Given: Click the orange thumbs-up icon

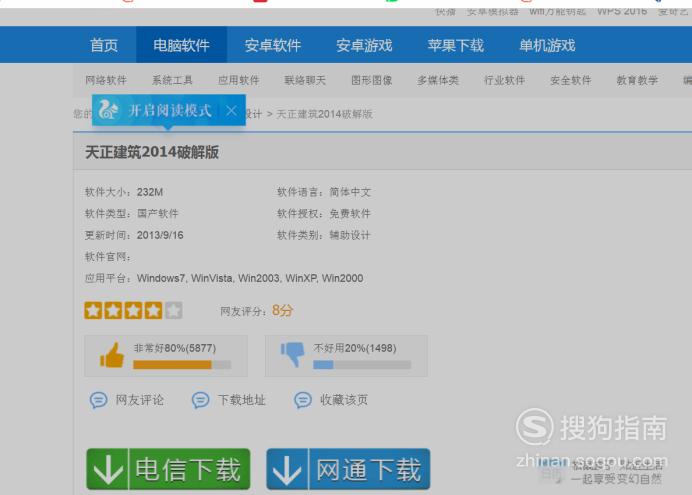Looking at the screenshot, I should tap(112, 355).
